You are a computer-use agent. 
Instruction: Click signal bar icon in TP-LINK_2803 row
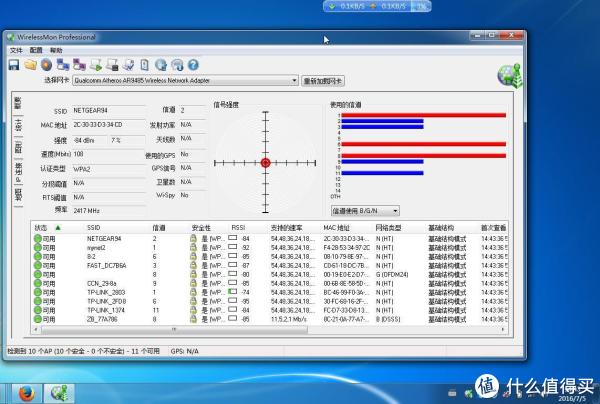[232, 292]
